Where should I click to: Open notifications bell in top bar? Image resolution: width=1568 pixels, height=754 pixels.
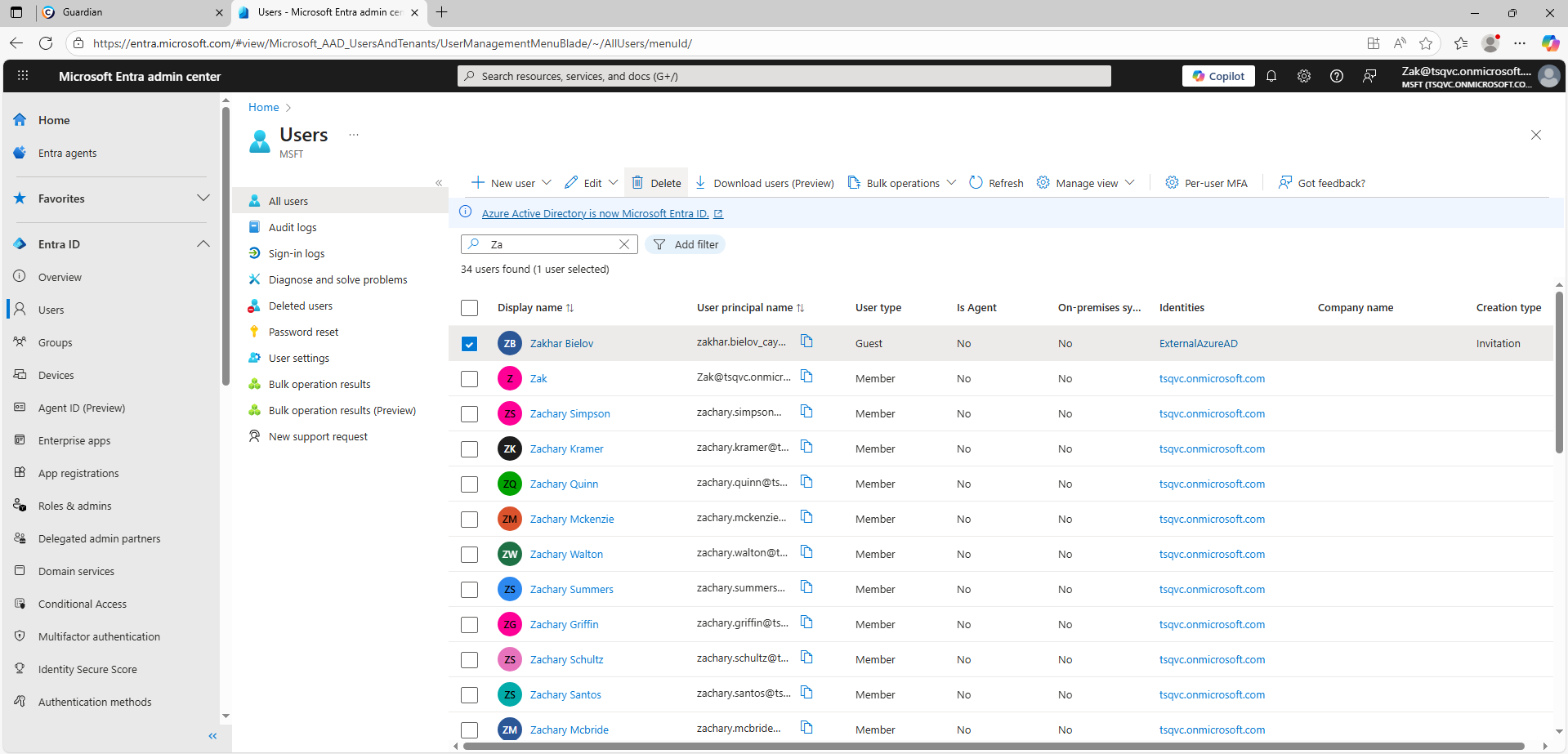click(1271, 75)
